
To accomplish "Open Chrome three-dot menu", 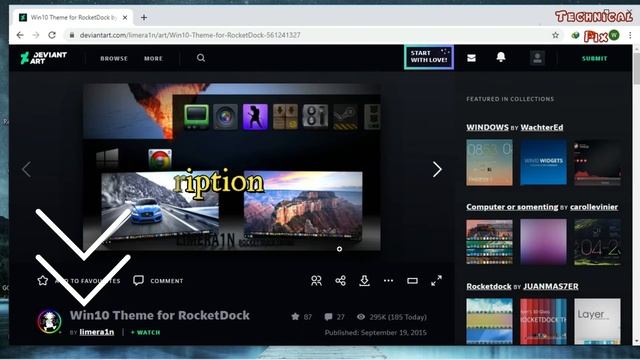I will click(x=630, y=35).
